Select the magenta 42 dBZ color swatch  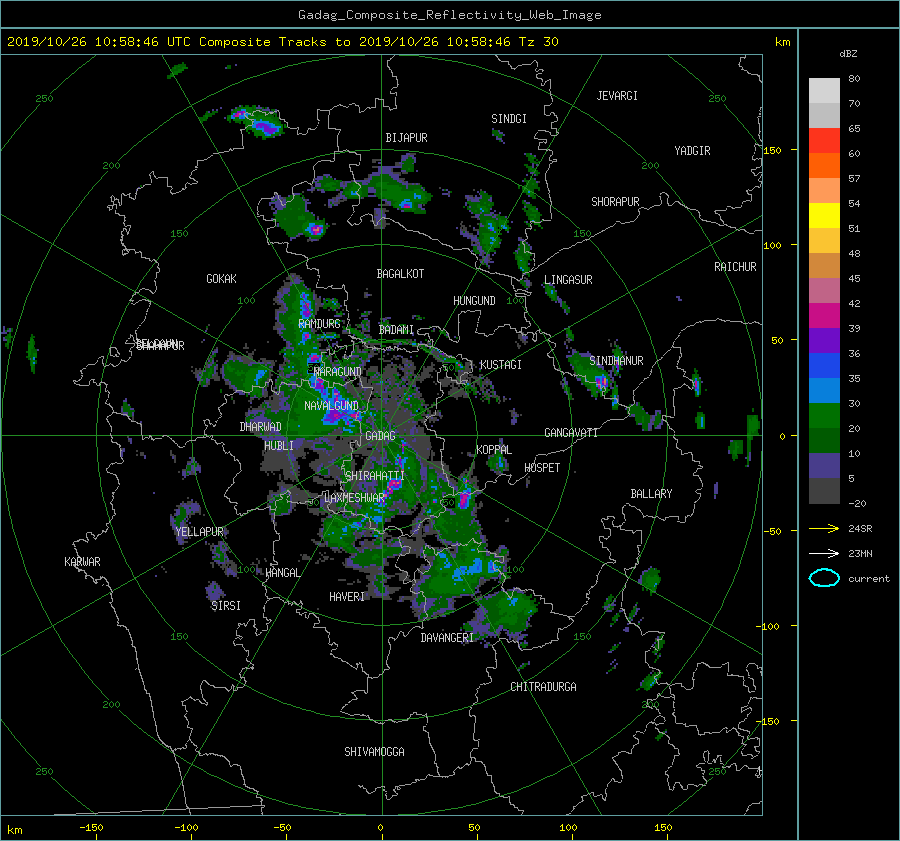tap(824, 315)
